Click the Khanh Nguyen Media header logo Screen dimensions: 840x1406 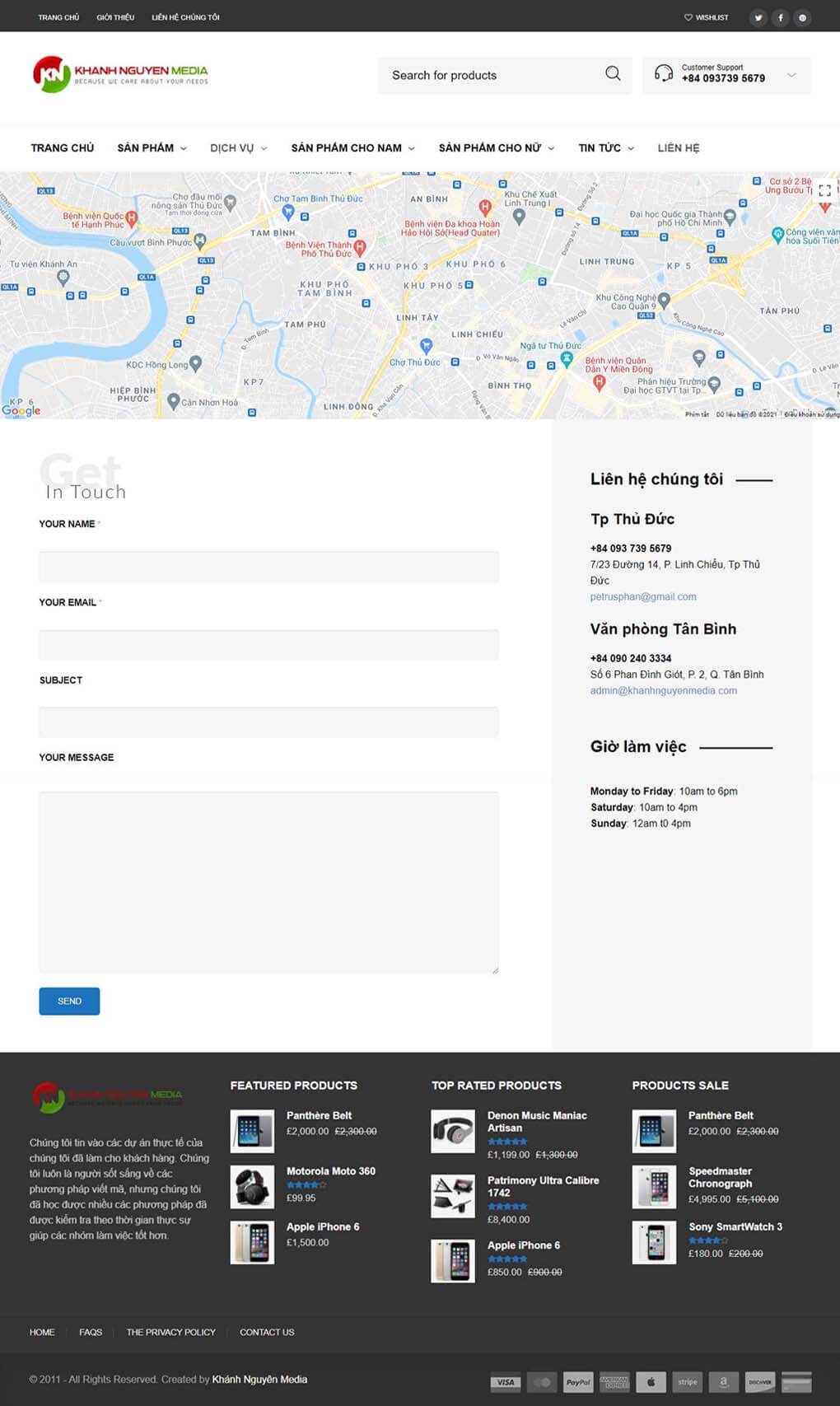[x=120, y=74]
